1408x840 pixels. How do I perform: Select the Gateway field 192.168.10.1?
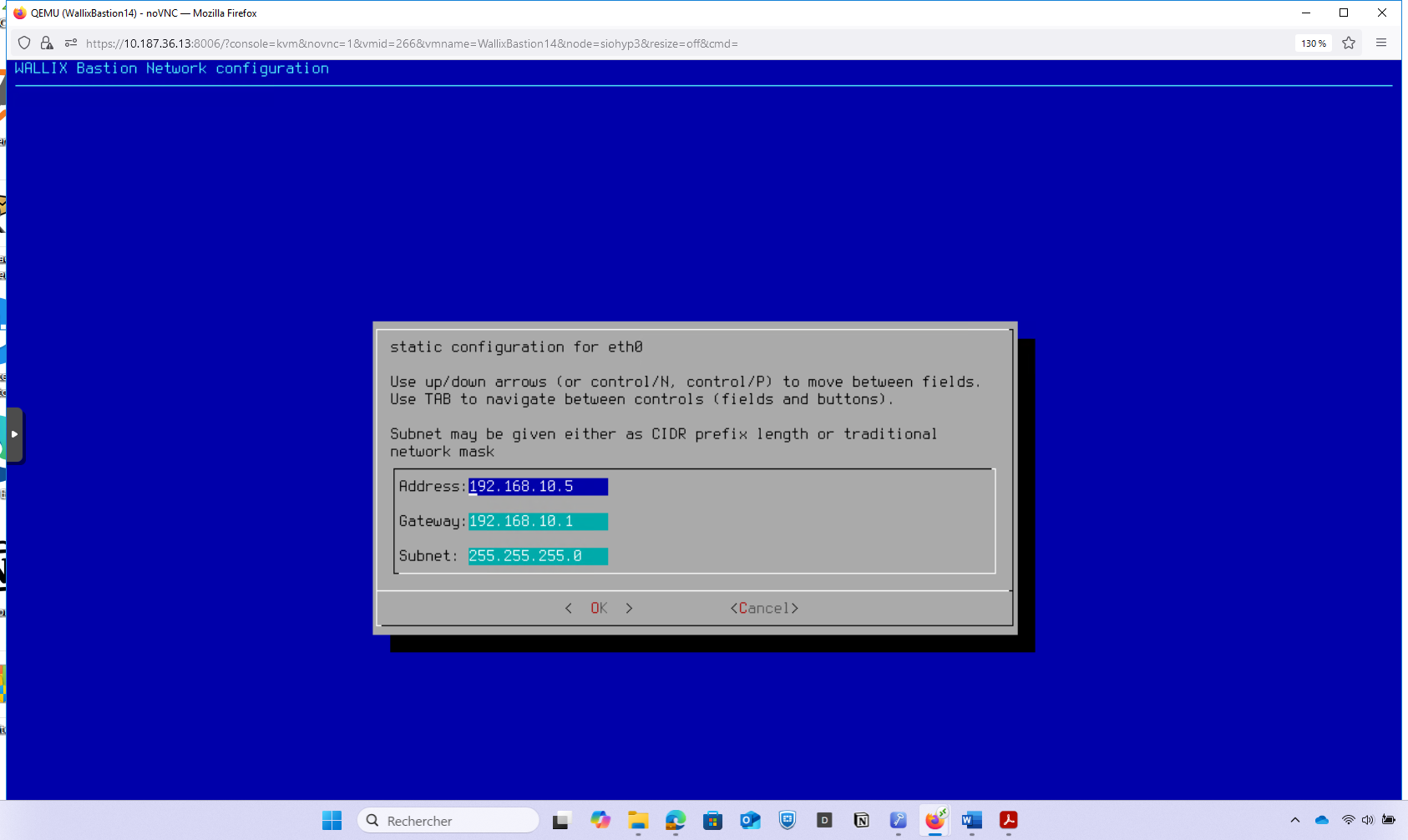click(537, 522)
